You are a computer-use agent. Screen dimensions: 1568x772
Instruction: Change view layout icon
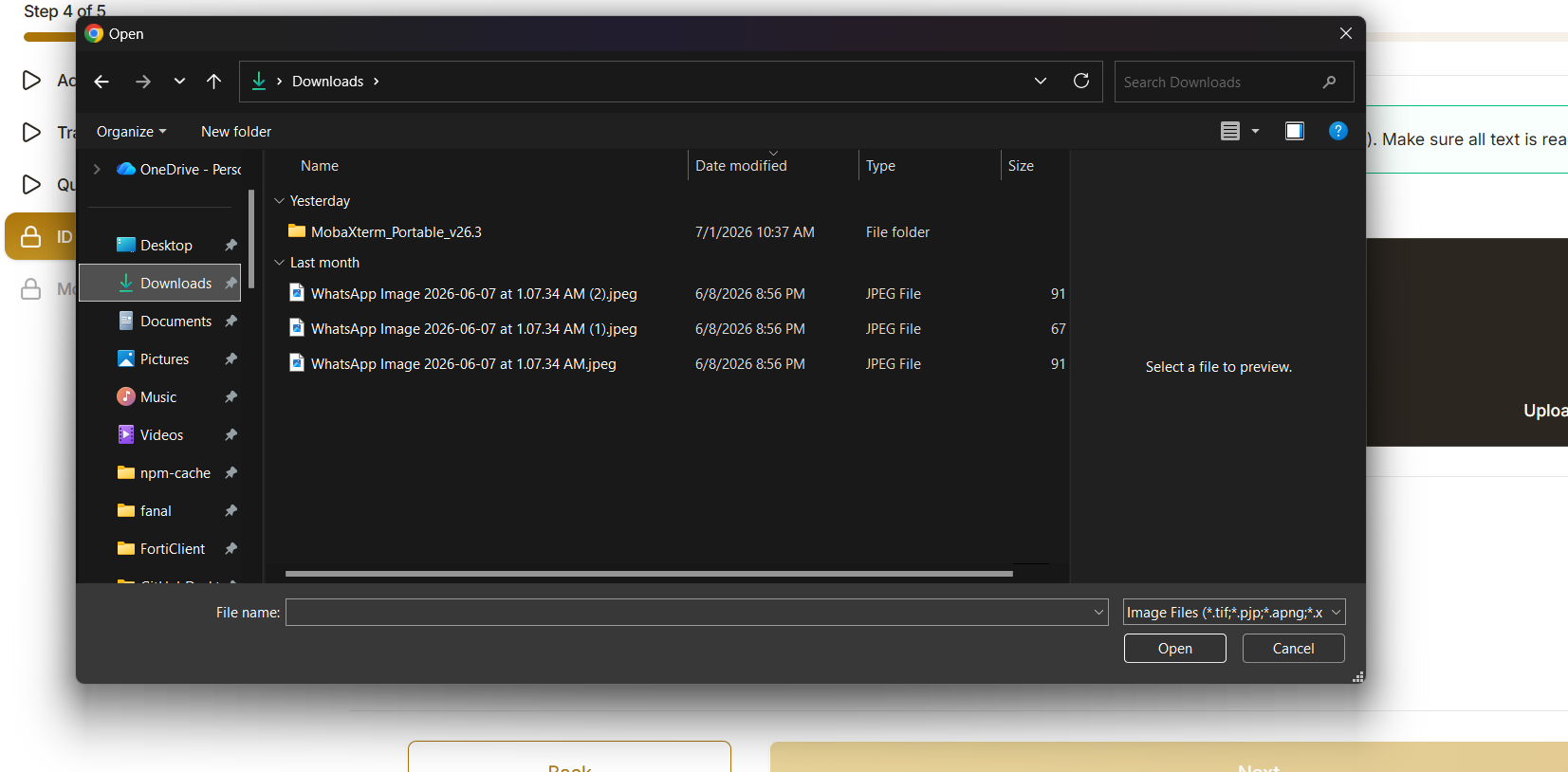click(x=1230, y=131)
